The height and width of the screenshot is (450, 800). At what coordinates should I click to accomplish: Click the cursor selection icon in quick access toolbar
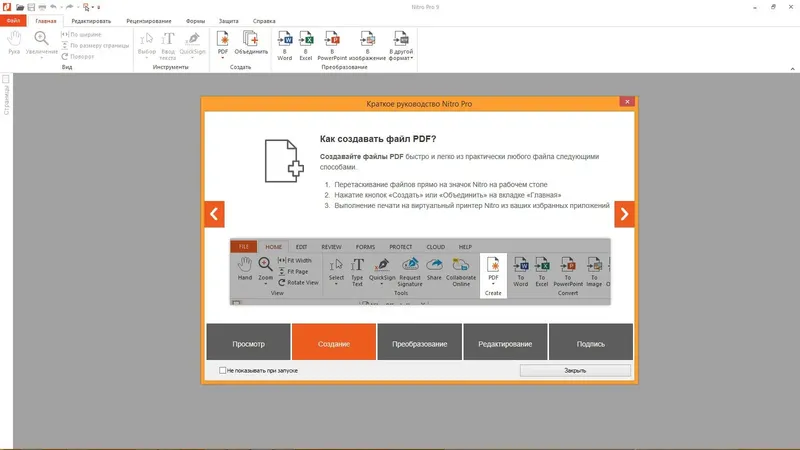pyautogui.click(x=86, y=7)
